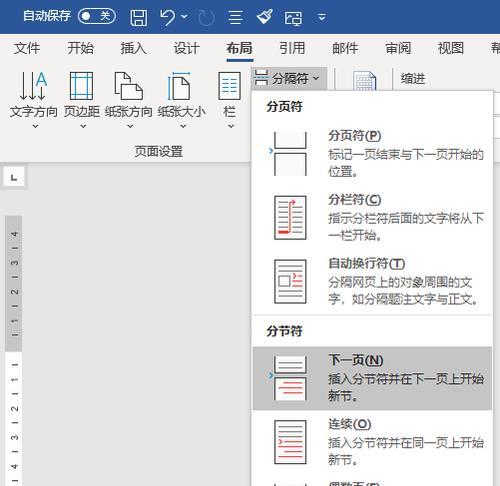This screenshot has height=486, width=500.
Task: Click the Undo arrow icon
Action: 167,17
